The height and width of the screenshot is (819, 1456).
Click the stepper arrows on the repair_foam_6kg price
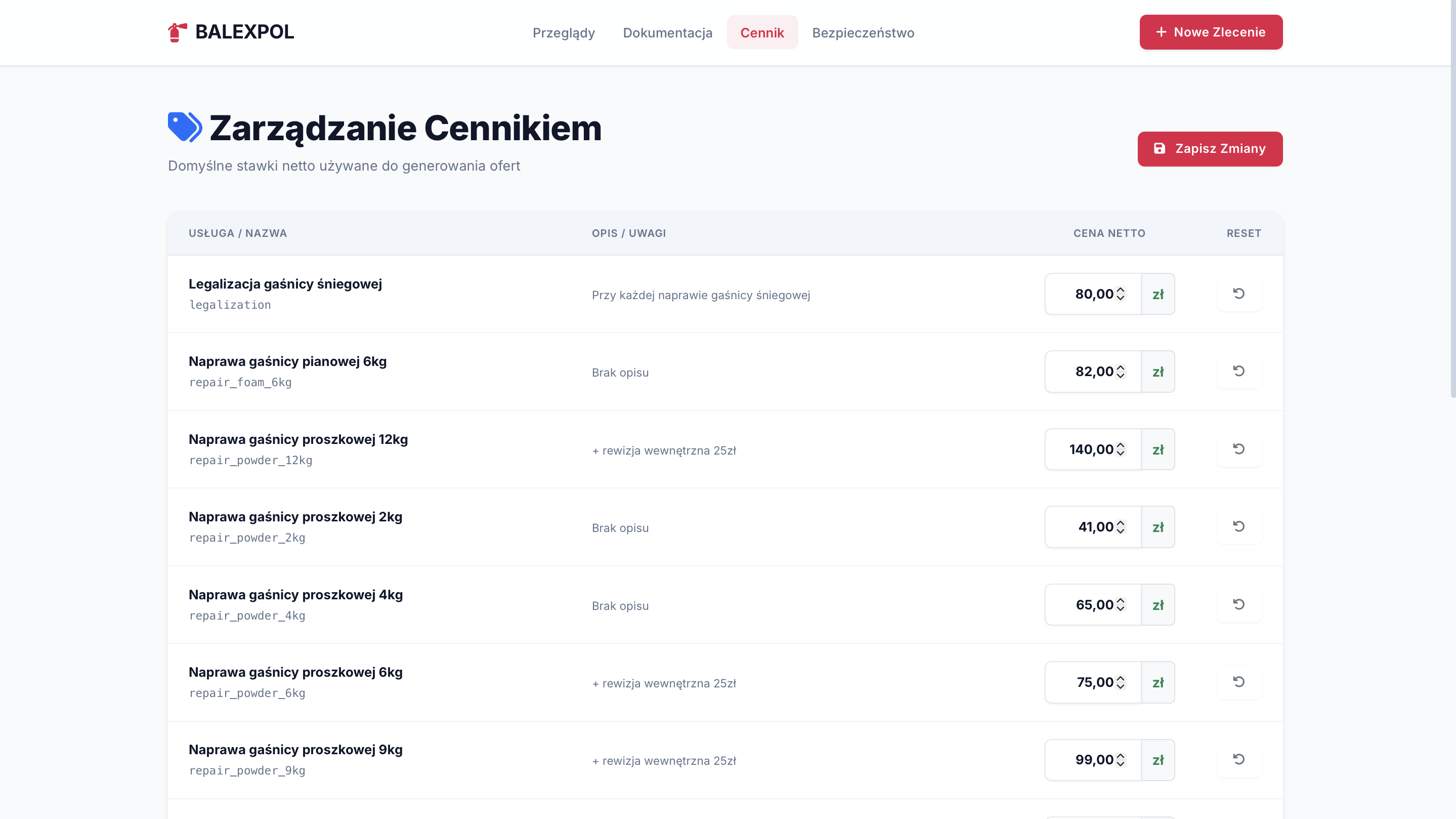[1120, 372]
